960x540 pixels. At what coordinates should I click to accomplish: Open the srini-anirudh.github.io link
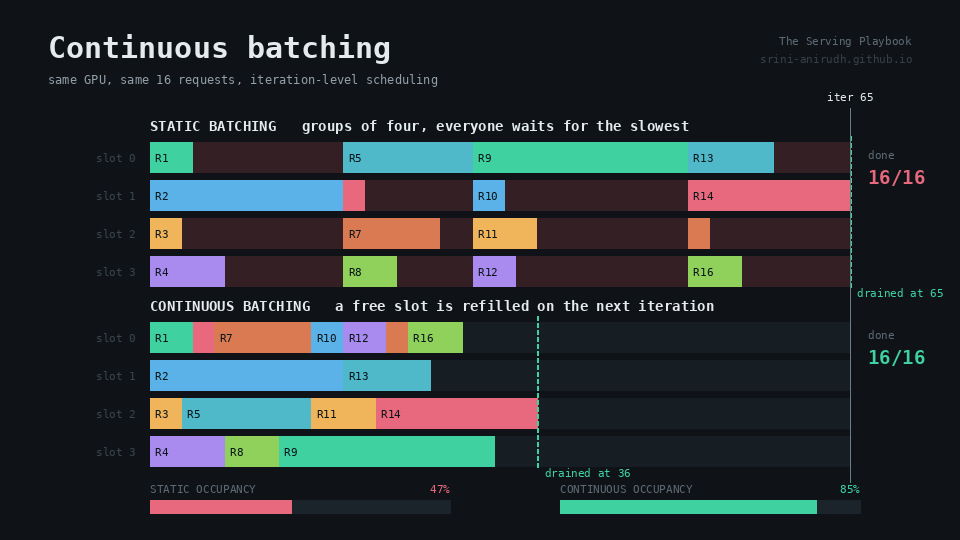pos(836,59)
